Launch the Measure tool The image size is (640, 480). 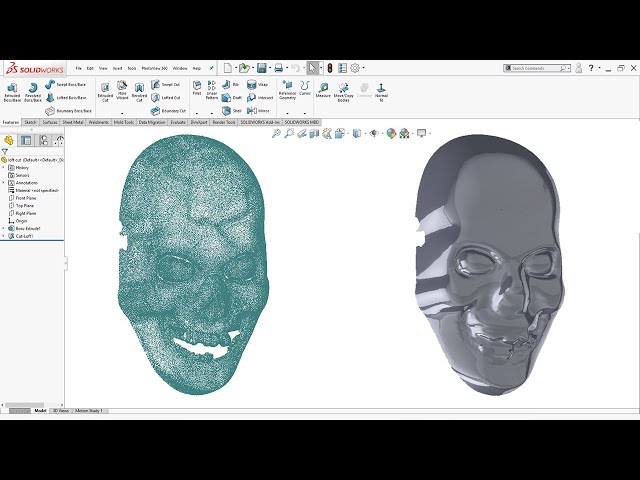(x=323, y=90)
